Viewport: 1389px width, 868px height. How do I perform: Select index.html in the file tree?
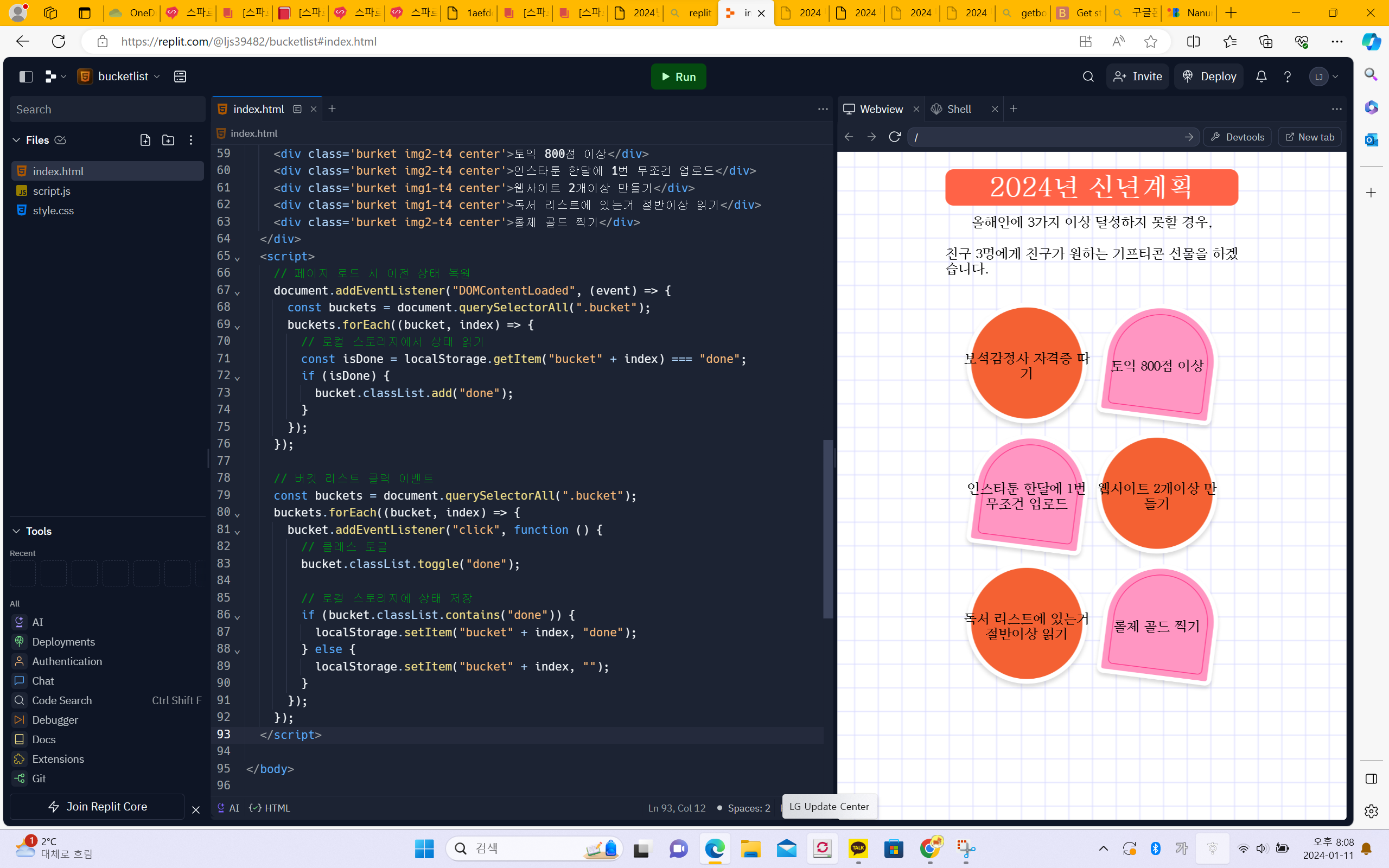(x=107, y=171)
